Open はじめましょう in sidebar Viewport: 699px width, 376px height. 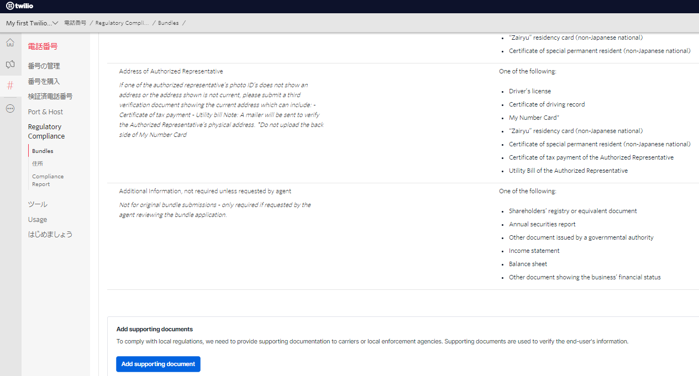[x=50, y=235]
